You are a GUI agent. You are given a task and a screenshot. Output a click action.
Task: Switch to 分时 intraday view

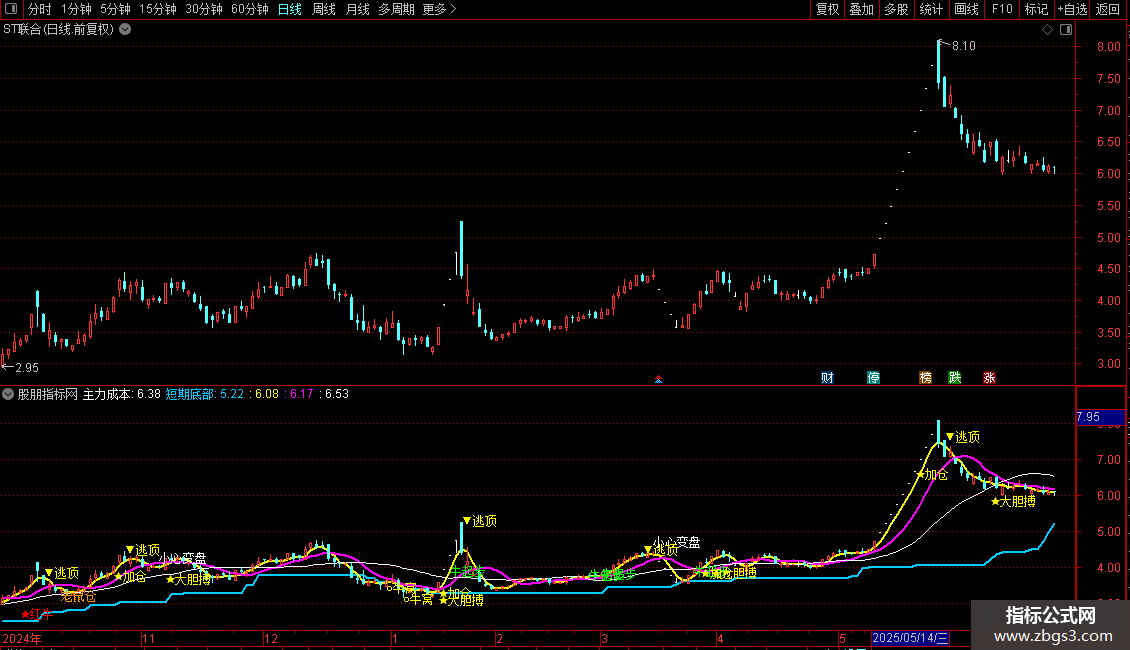[40, 9]
